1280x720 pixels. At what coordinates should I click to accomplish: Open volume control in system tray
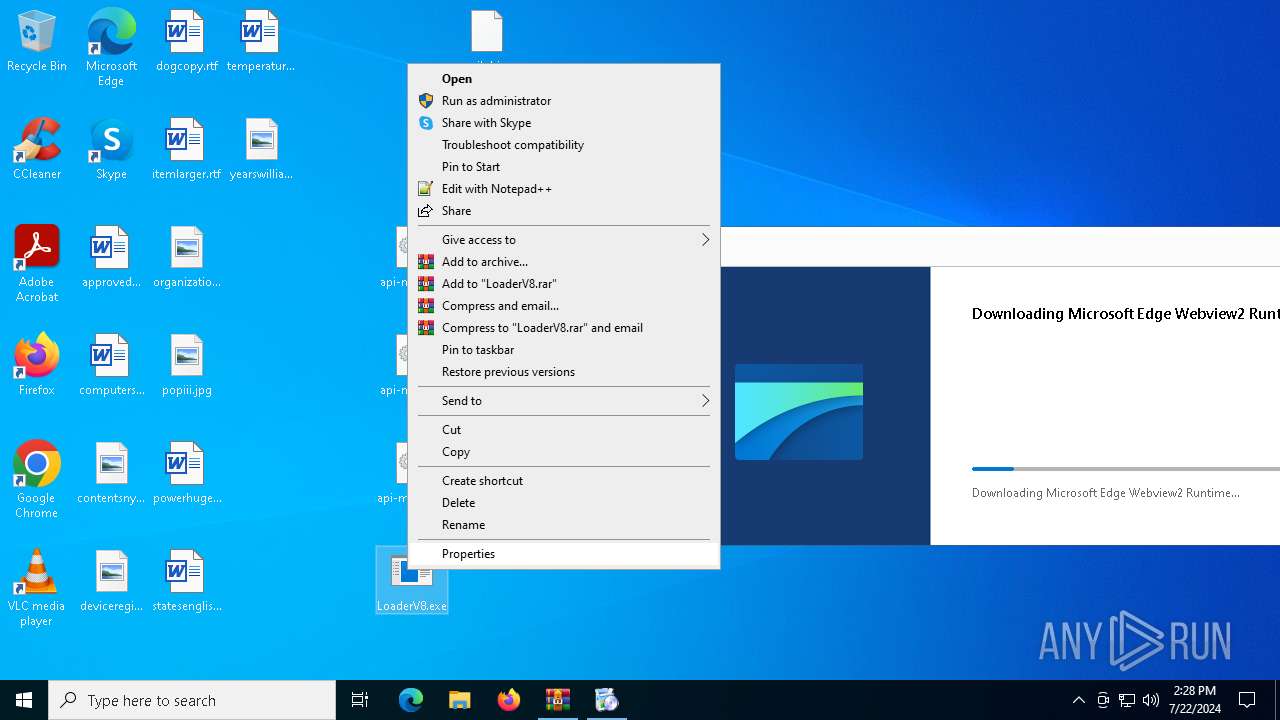[x=1151, y=700]
